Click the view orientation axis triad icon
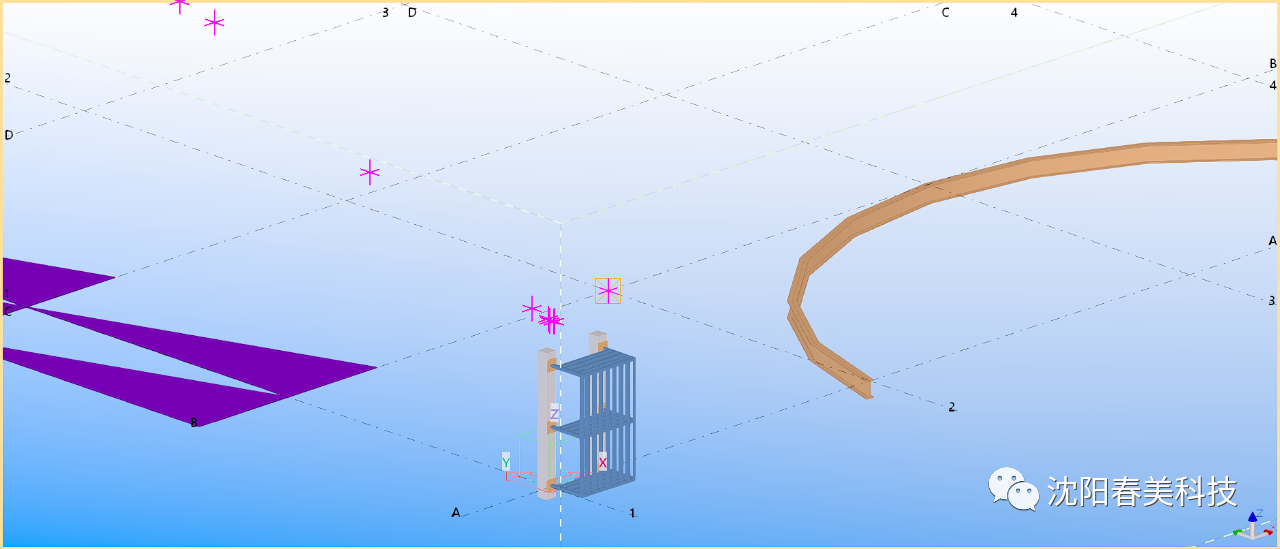Viewport: 1280px width, 549px height. point(1251,526)
